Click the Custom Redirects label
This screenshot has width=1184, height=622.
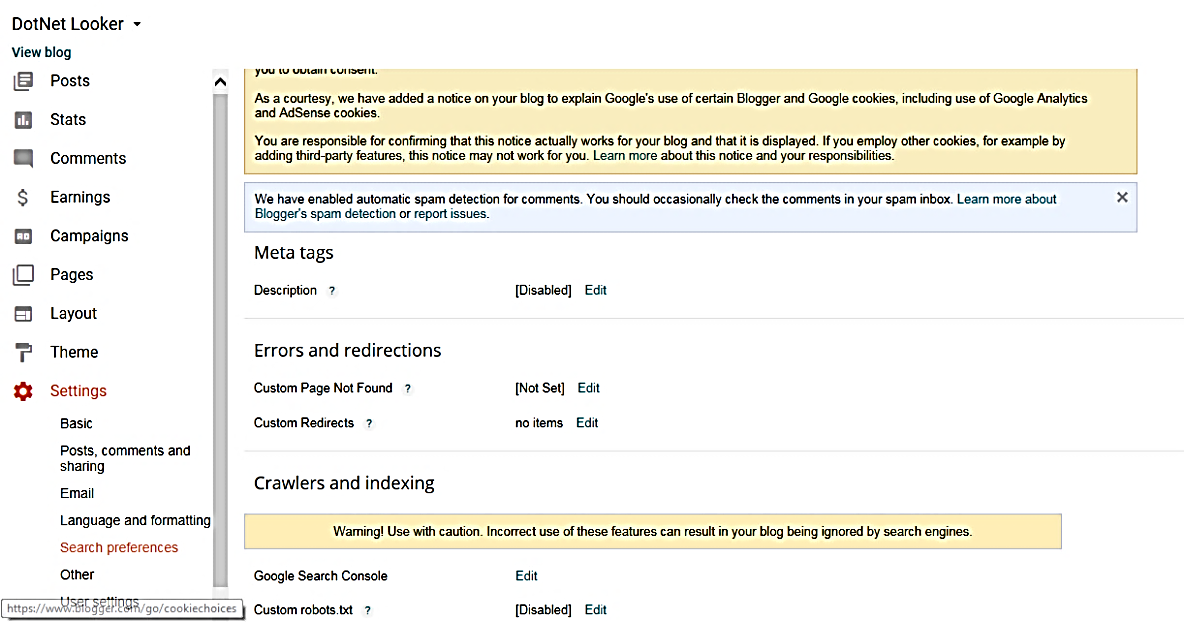(x=304, y=423)
